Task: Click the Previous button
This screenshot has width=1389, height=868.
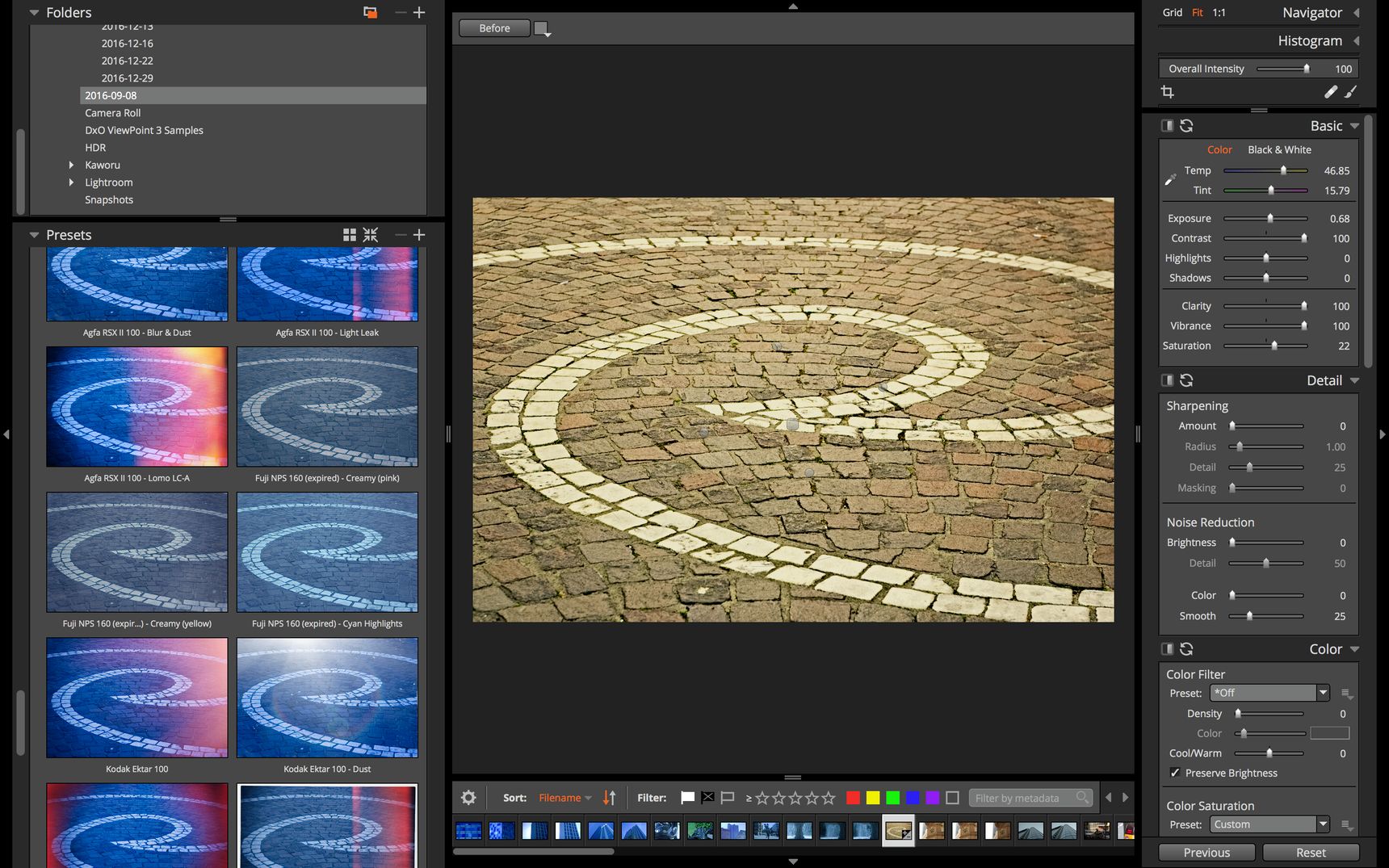Action: (1206, 853)
